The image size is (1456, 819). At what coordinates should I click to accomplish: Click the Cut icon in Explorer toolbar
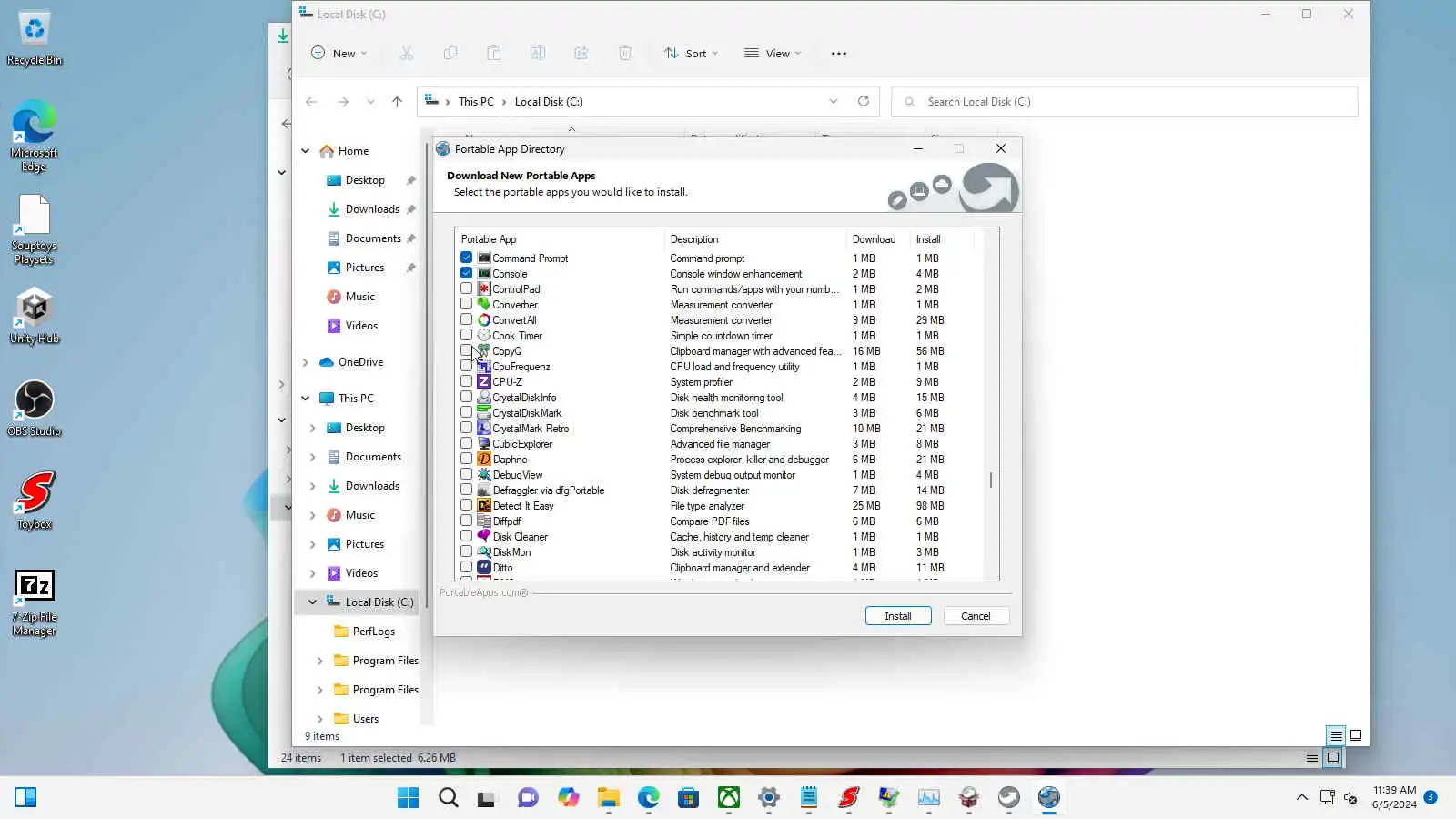407,53
